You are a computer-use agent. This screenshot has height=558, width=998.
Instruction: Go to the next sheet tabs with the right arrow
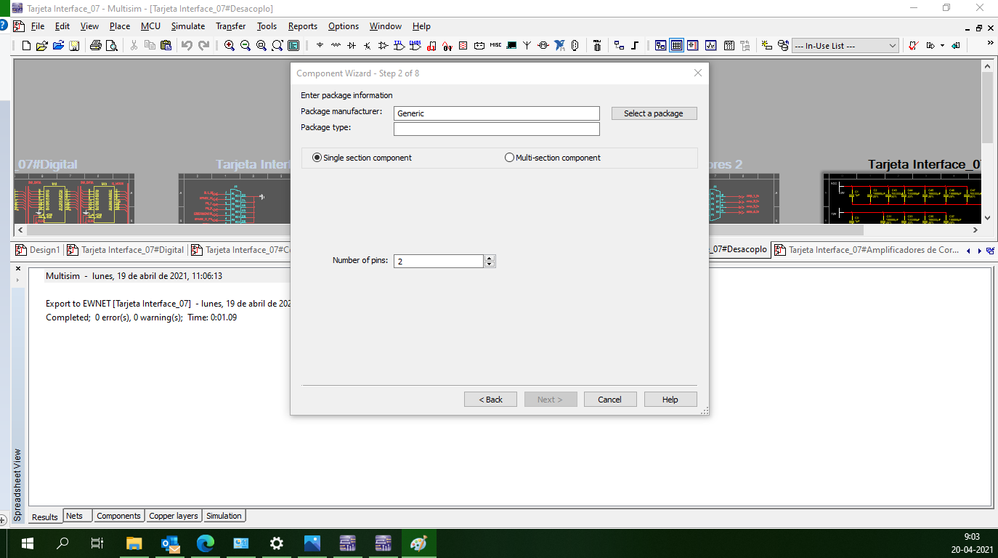tap(979, 251)
